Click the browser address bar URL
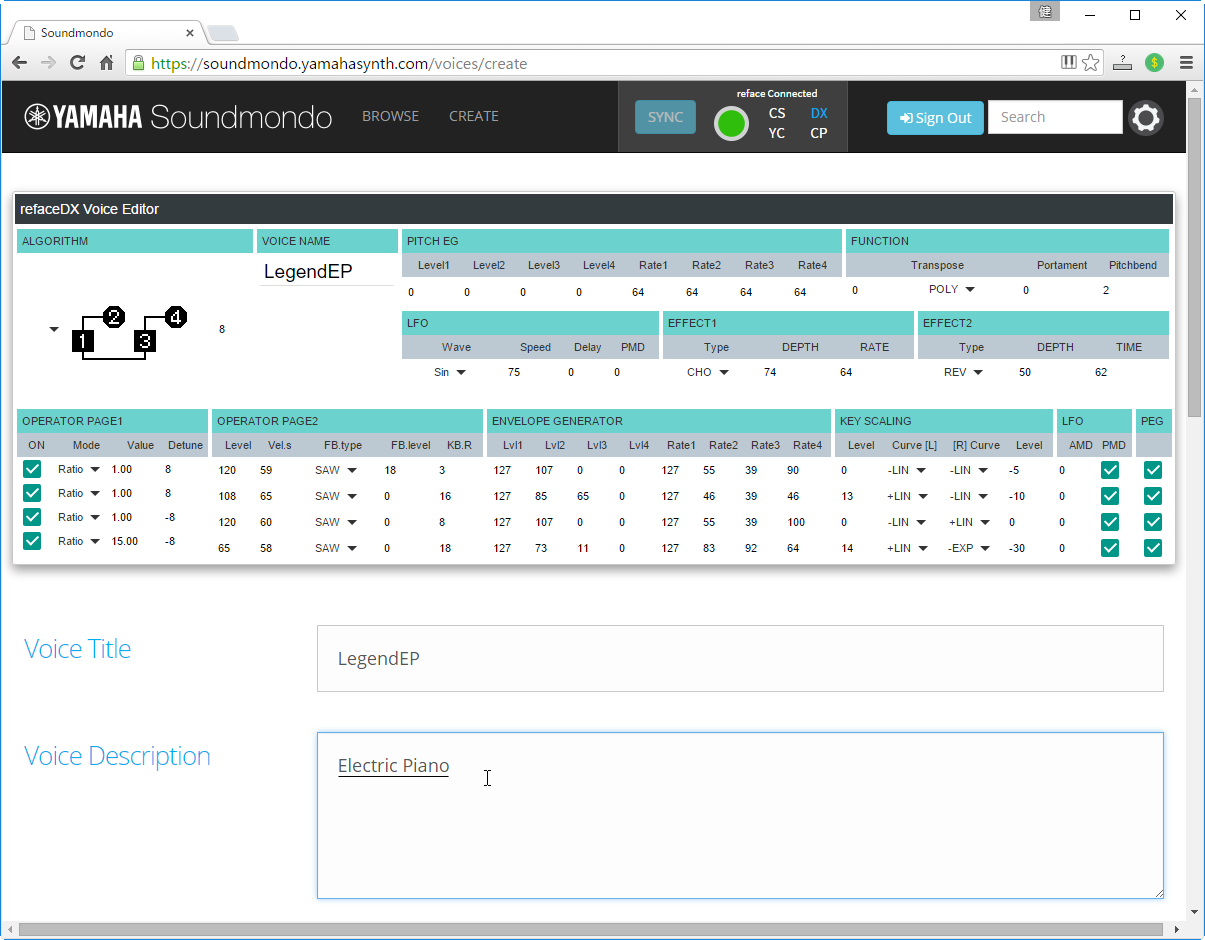Viewport: 1205px width, 940px height. pyautogui.click(x=340, y=63)
